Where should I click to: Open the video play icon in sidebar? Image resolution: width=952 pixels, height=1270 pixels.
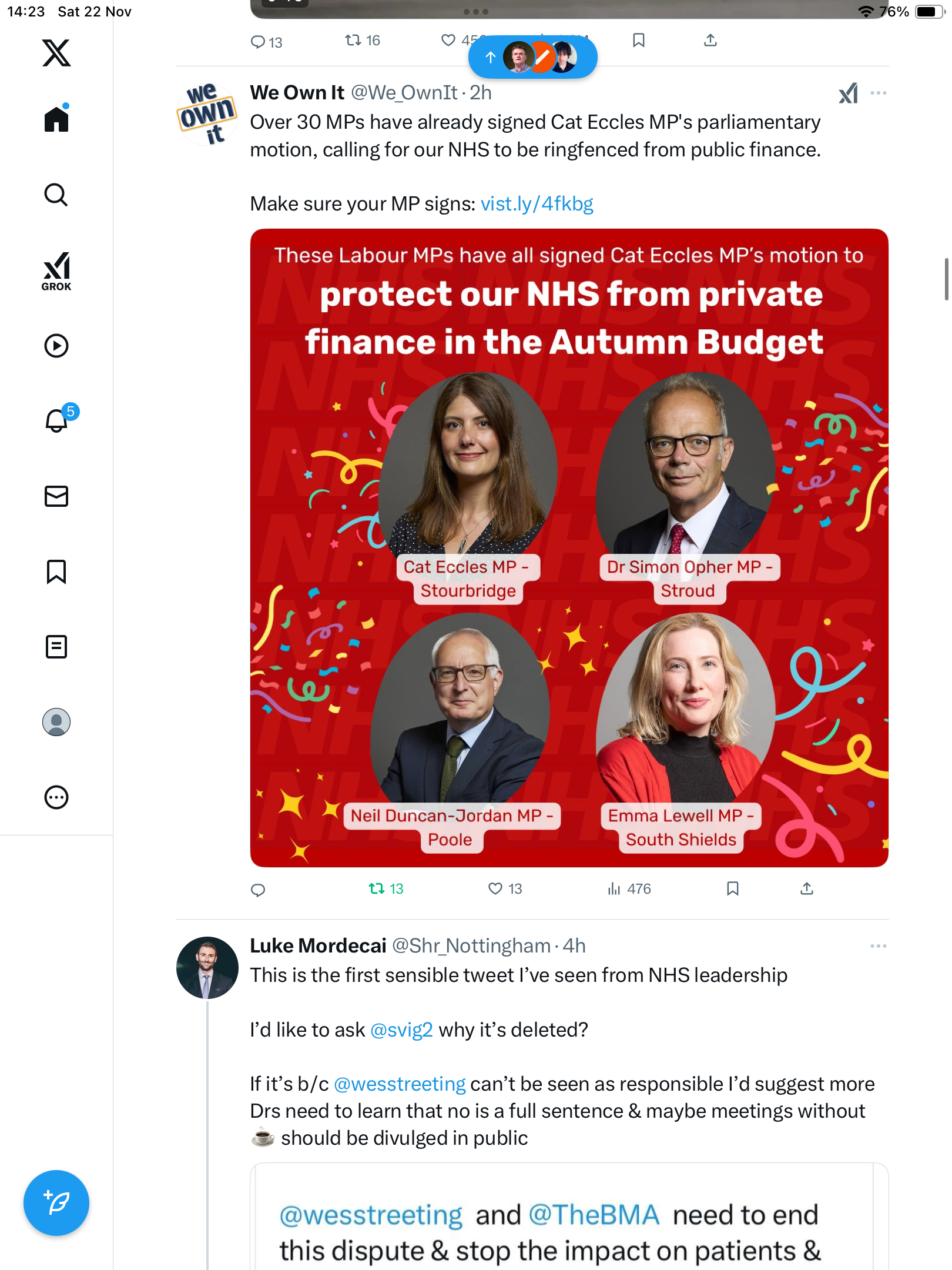point(56,346)
